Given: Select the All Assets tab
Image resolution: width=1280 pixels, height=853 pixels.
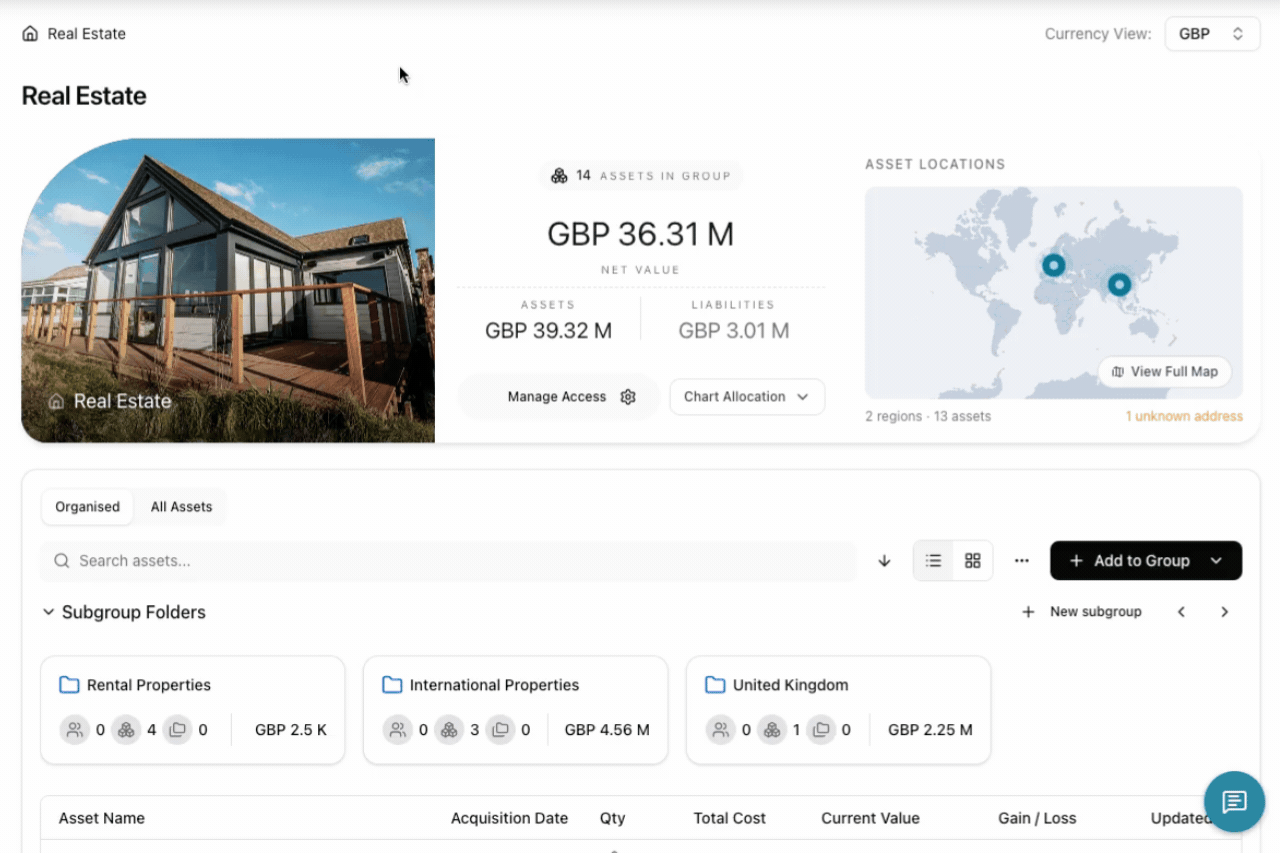Looking at the screenshot, I should [182, 507].
